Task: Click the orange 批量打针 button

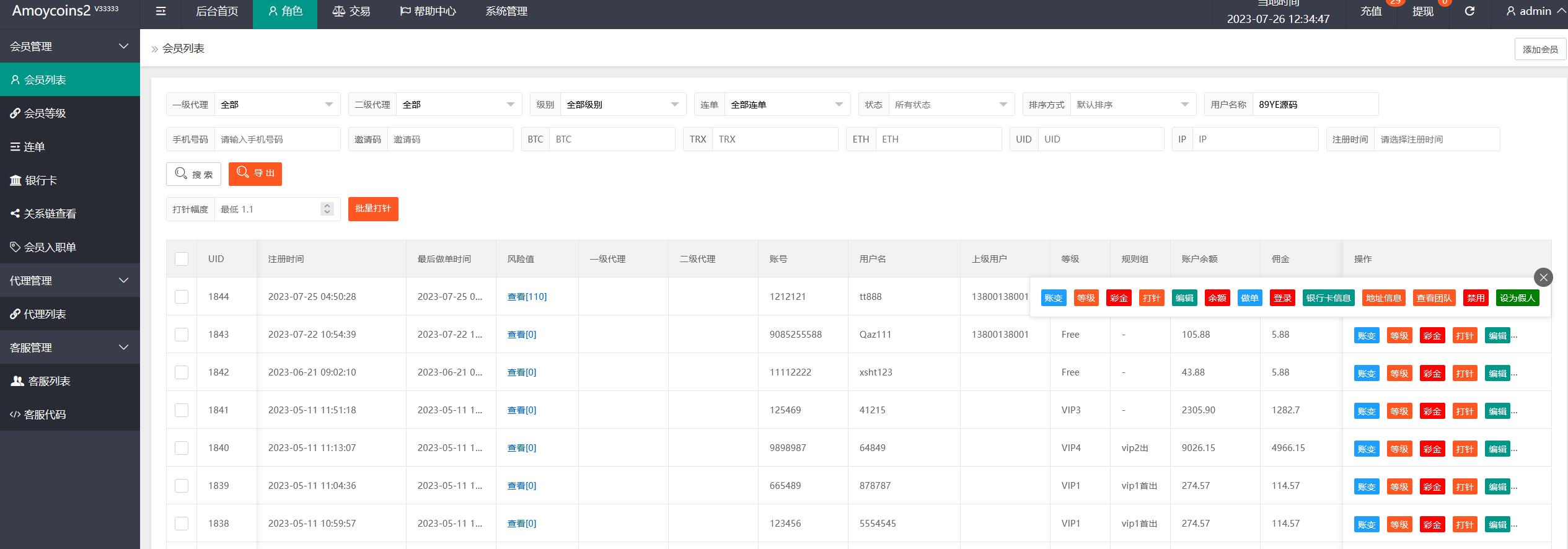Action: (373, 209)
